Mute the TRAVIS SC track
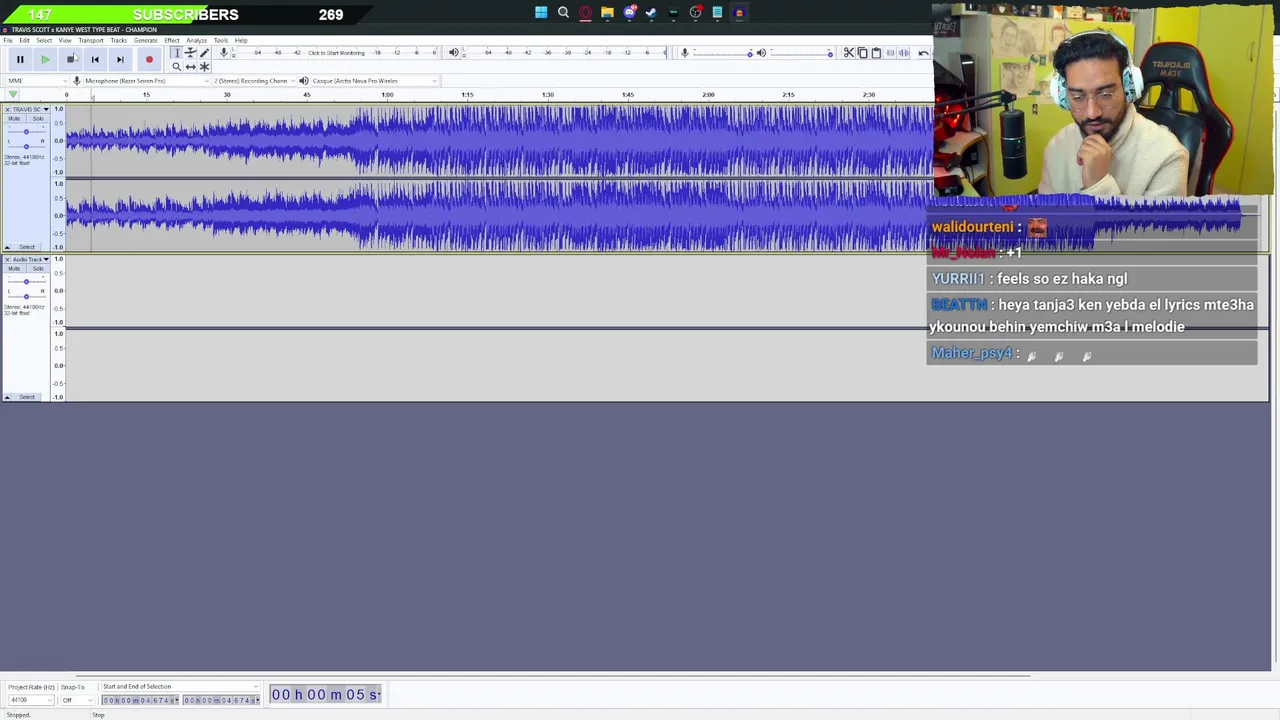The height and width of the screenshot is (720, 1280). coord(14,119)
